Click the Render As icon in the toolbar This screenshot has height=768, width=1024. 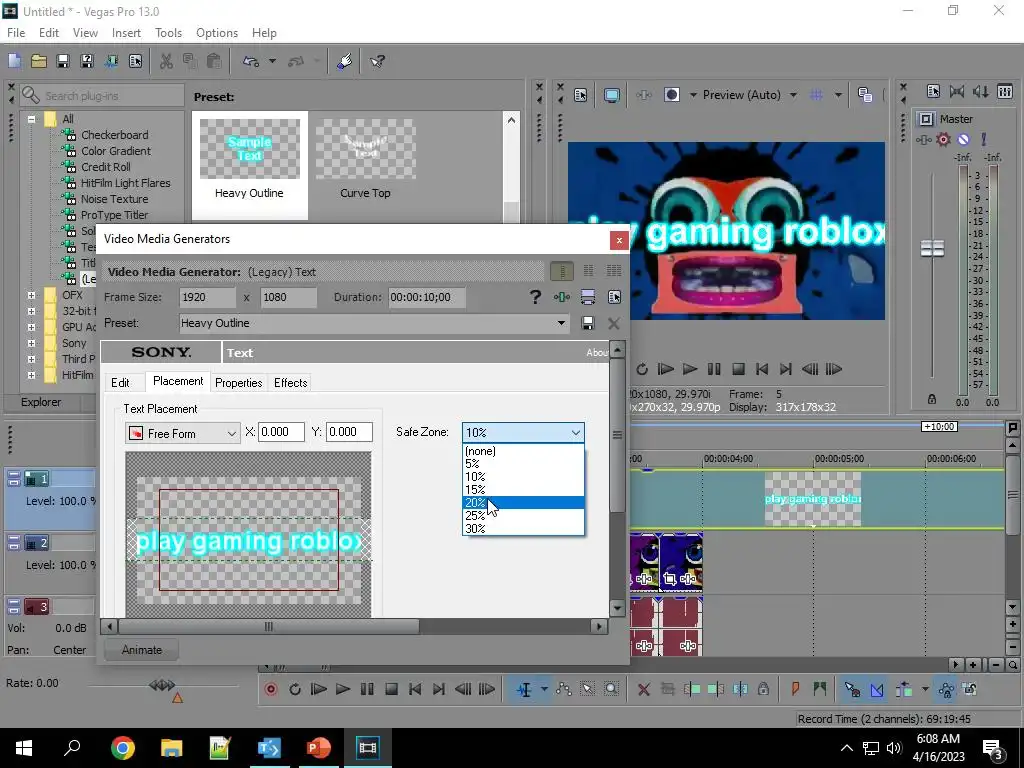111,61
